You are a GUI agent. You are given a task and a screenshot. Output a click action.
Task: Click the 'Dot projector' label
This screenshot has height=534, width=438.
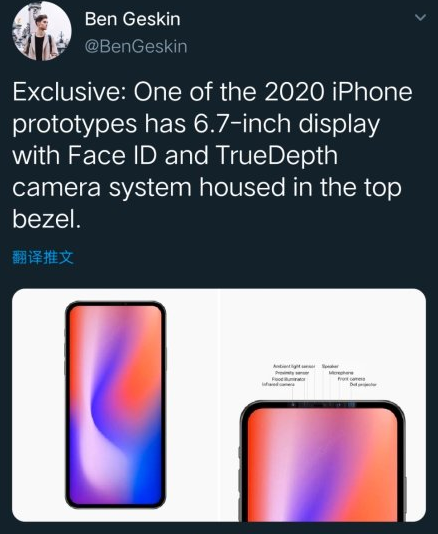point(363,384)
